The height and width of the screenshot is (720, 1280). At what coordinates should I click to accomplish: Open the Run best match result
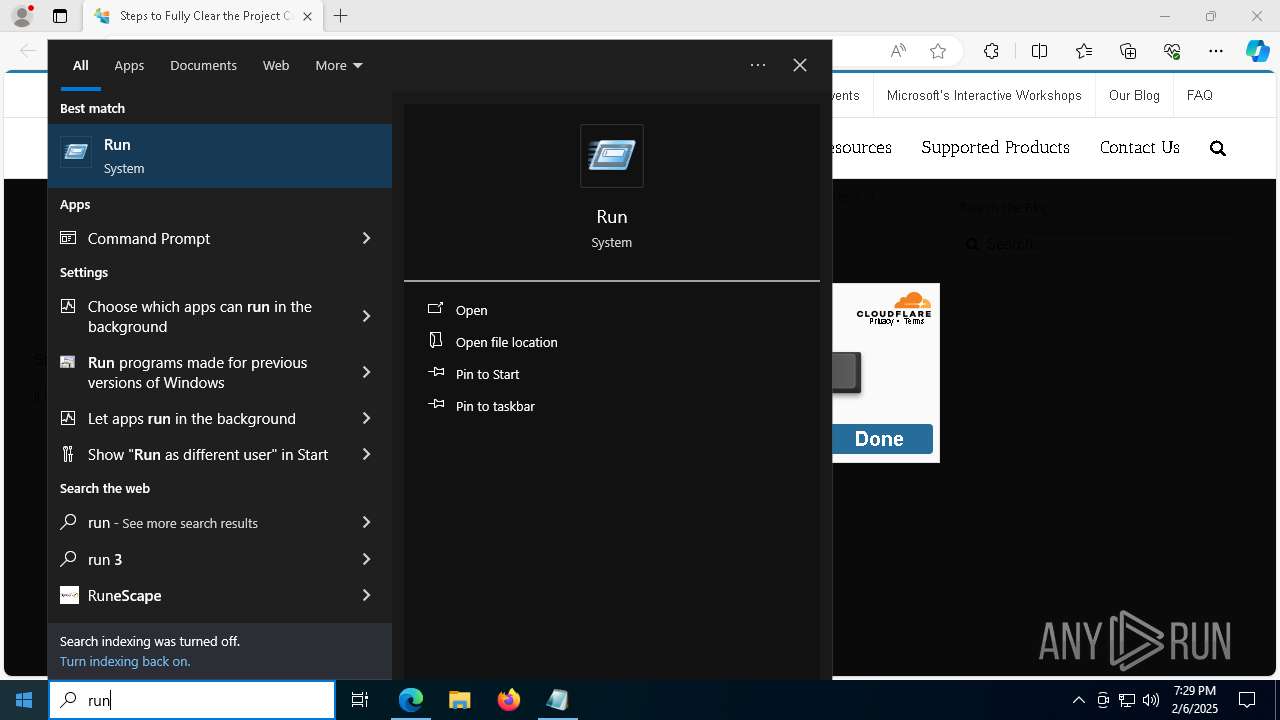220,156
